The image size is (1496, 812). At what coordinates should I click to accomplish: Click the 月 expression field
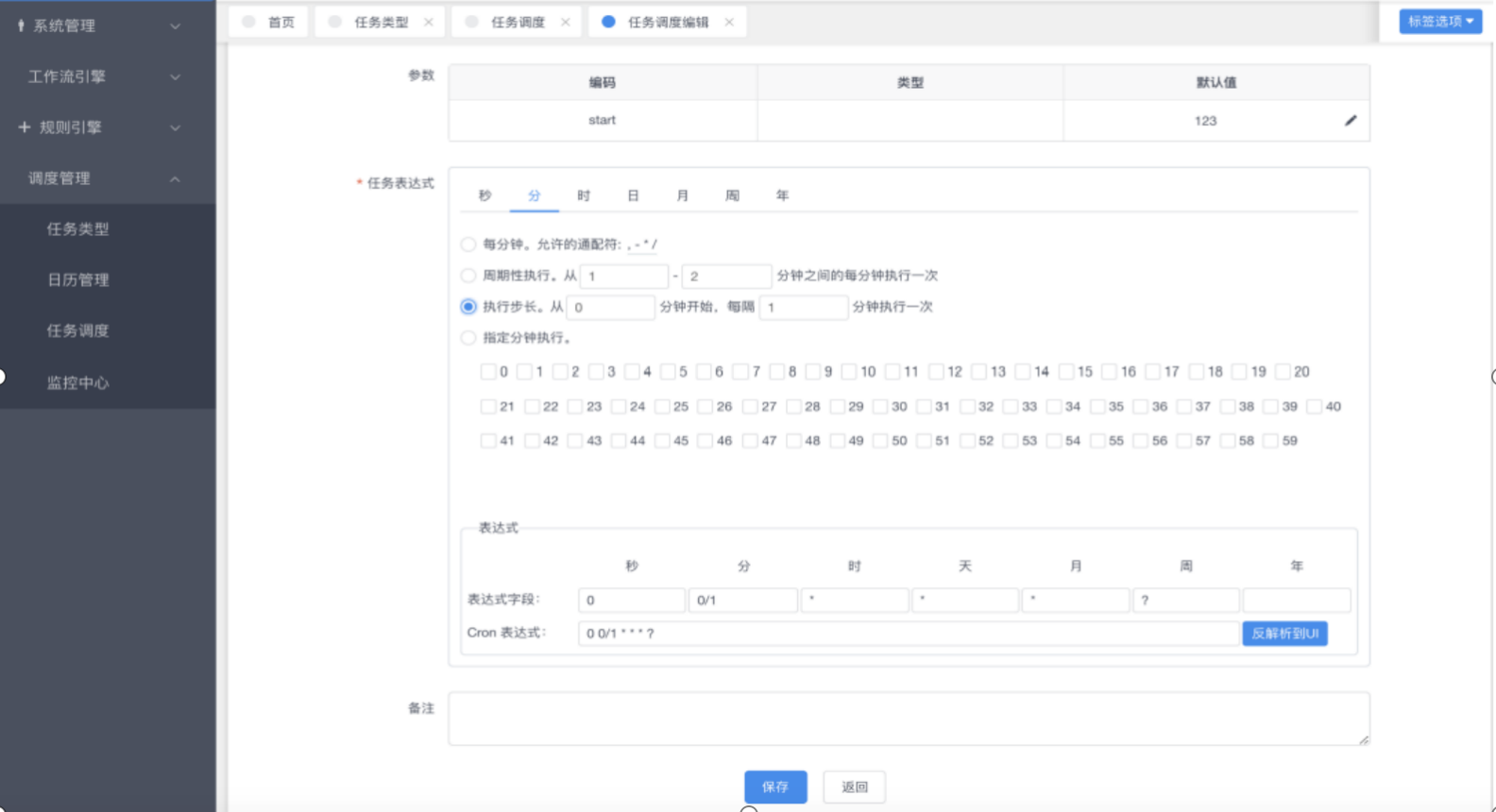click(1076, 600)
